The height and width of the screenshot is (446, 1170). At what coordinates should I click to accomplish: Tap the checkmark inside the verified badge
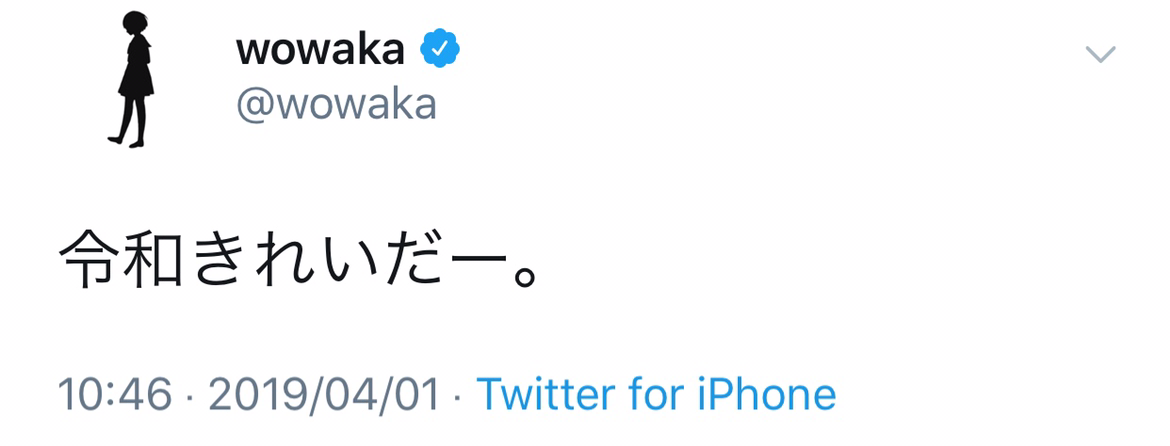[x=439, y=49]
